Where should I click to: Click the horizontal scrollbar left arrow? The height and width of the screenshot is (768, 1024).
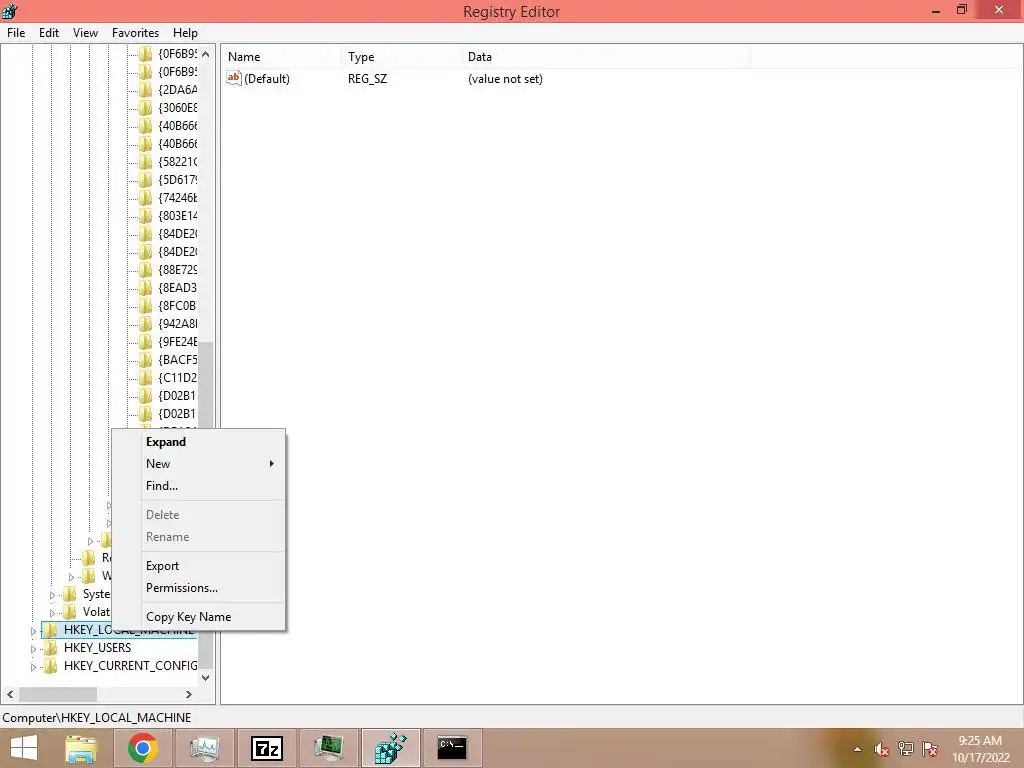tap(10, 694)
